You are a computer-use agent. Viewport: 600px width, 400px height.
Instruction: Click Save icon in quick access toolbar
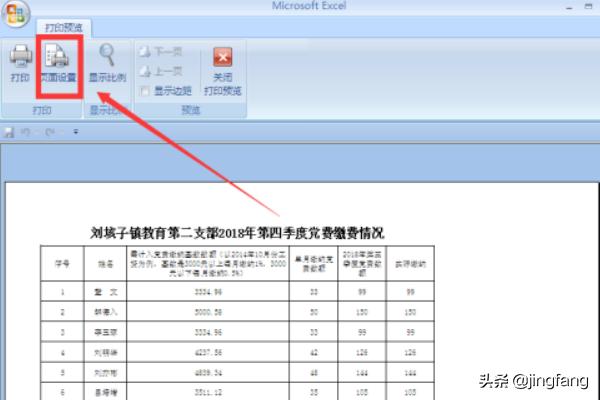coord(9,132)
